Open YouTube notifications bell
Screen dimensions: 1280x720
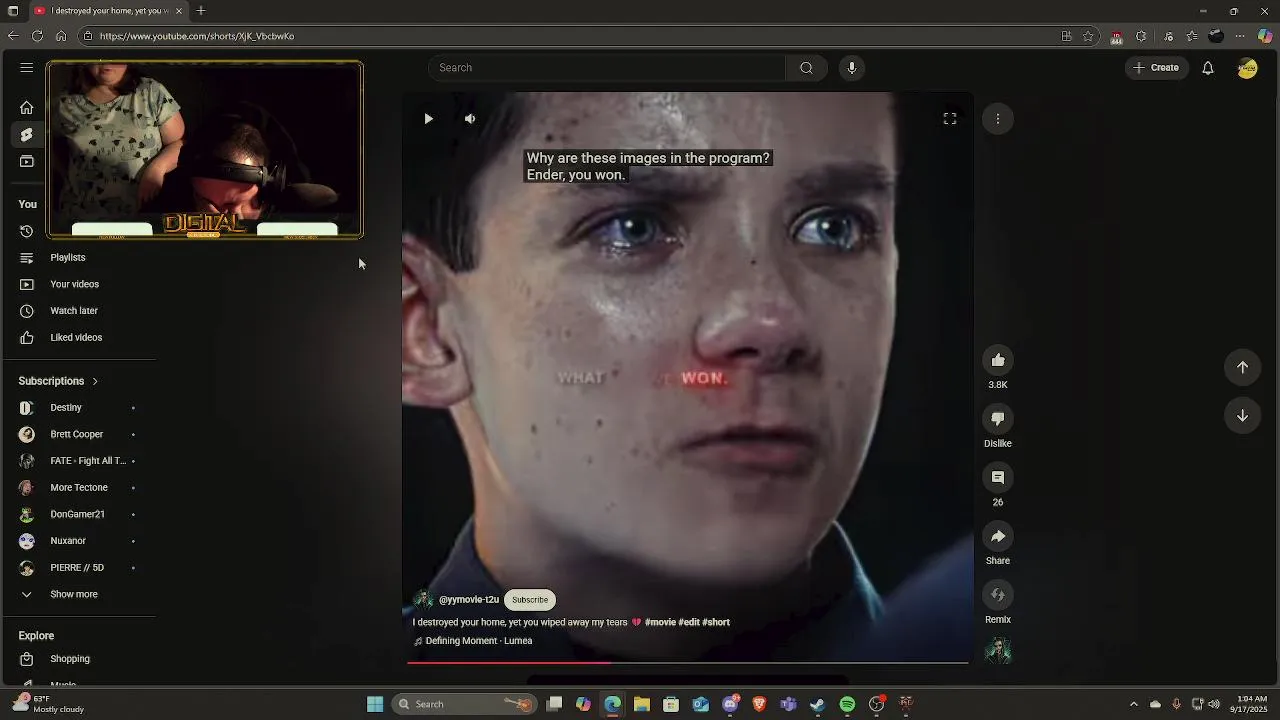tap(1208, 68)
